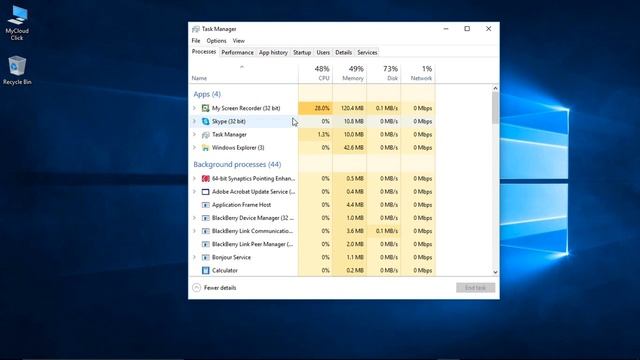The height and width of the screenshot is (360, 640).
Task: Click the Adobe Acrobat Update Service icon
Action: [205, 191]
